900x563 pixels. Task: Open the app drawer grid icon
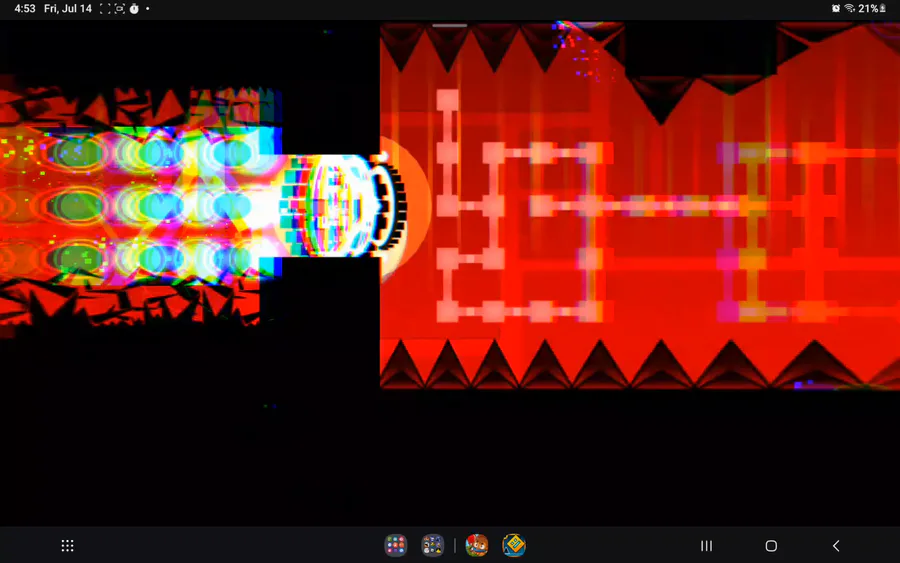pyautogui.click(x=68, y=546)
